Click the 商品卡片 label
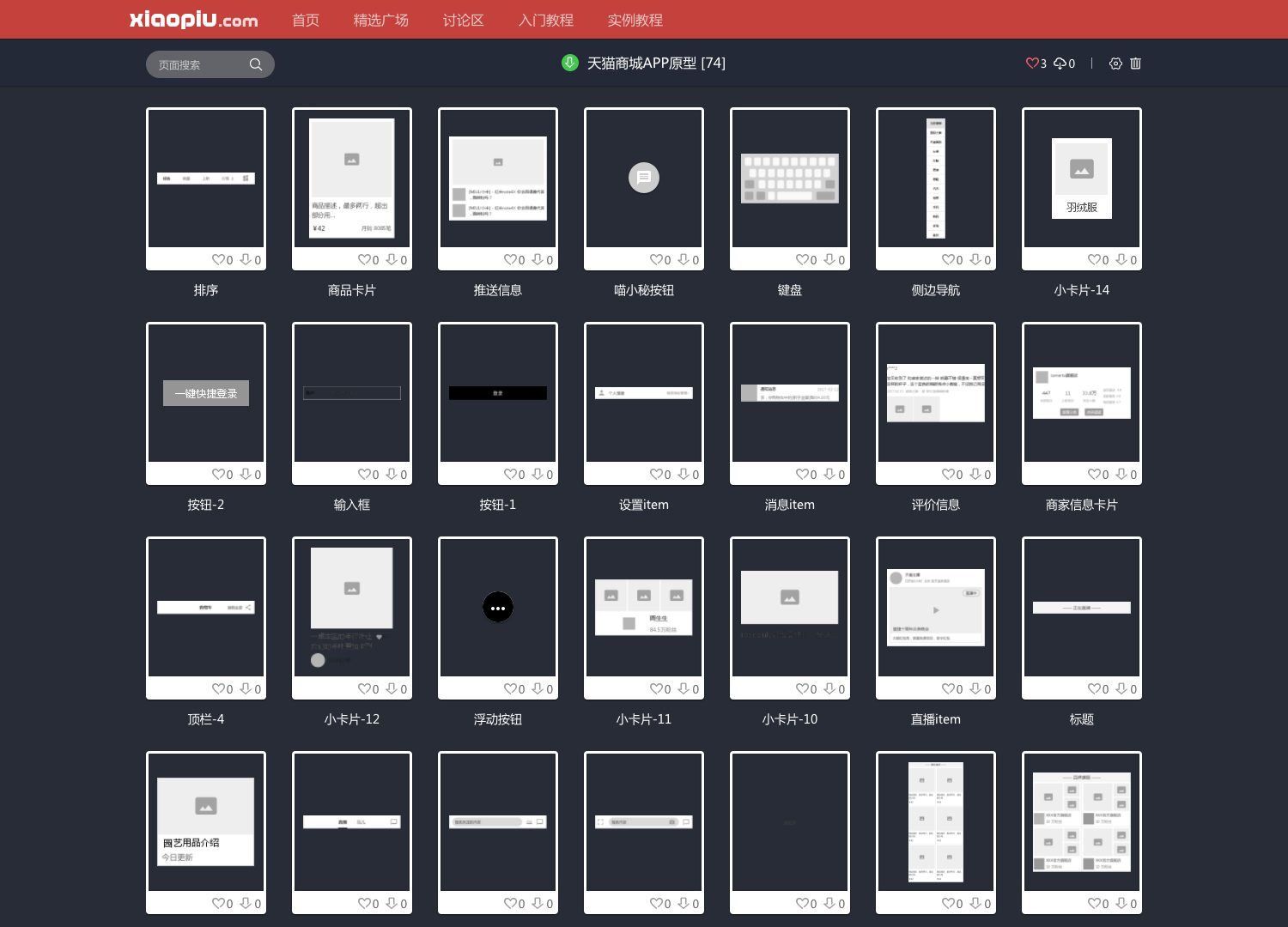This screenshot has height=927, width=1288. (x=352, y=290)
